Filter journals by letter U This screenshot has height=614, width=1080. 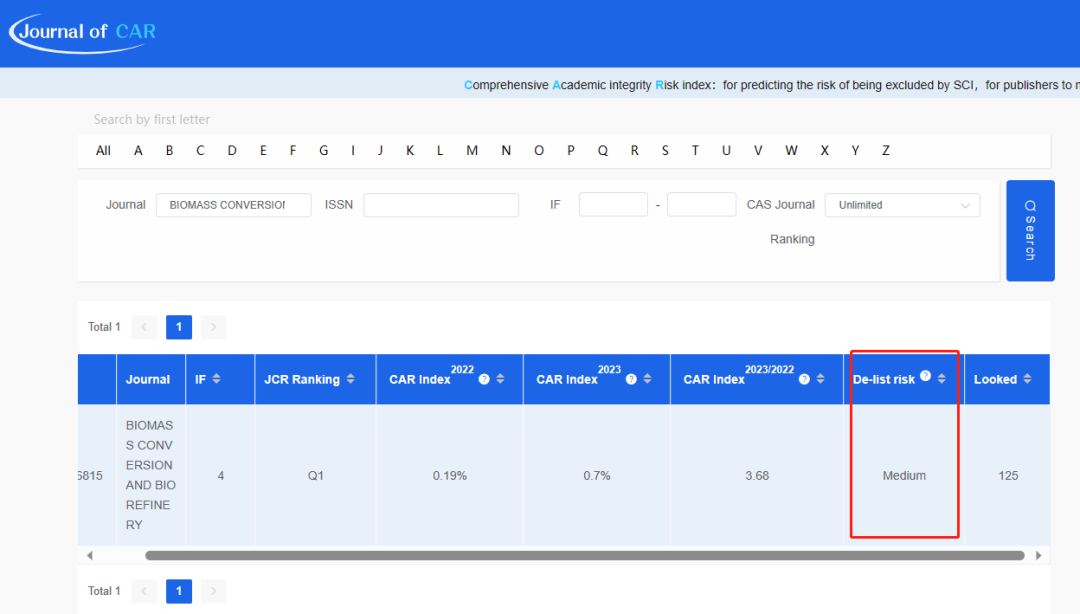726,150
